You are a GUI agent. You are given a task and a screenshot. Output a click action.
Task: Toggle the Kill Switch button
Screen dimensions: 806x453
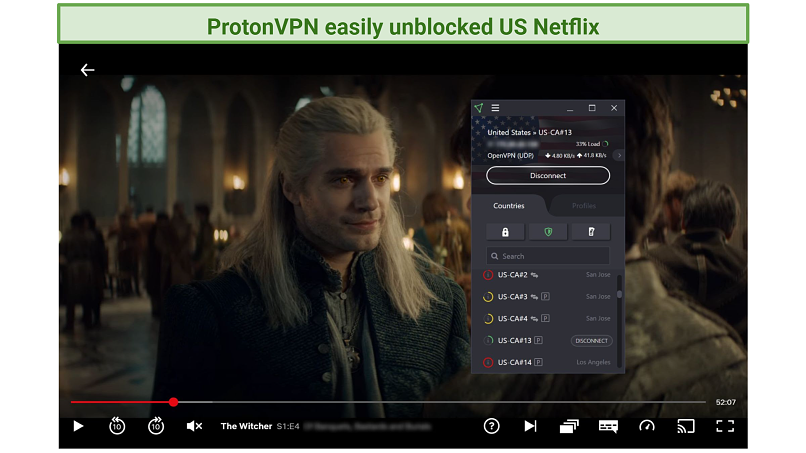(x=591, y=232)
